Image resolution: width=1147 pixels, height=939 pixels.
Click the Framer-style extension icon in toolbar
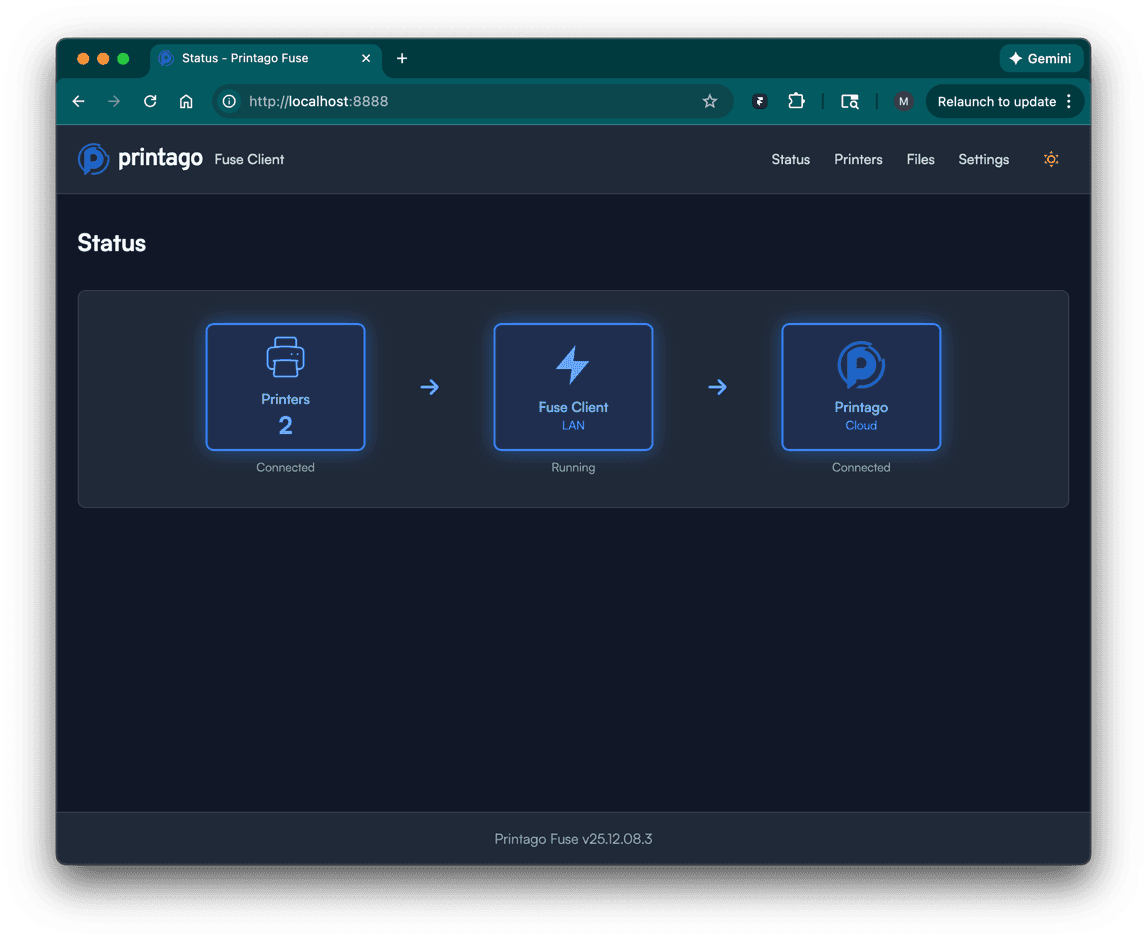pos(759,102)
